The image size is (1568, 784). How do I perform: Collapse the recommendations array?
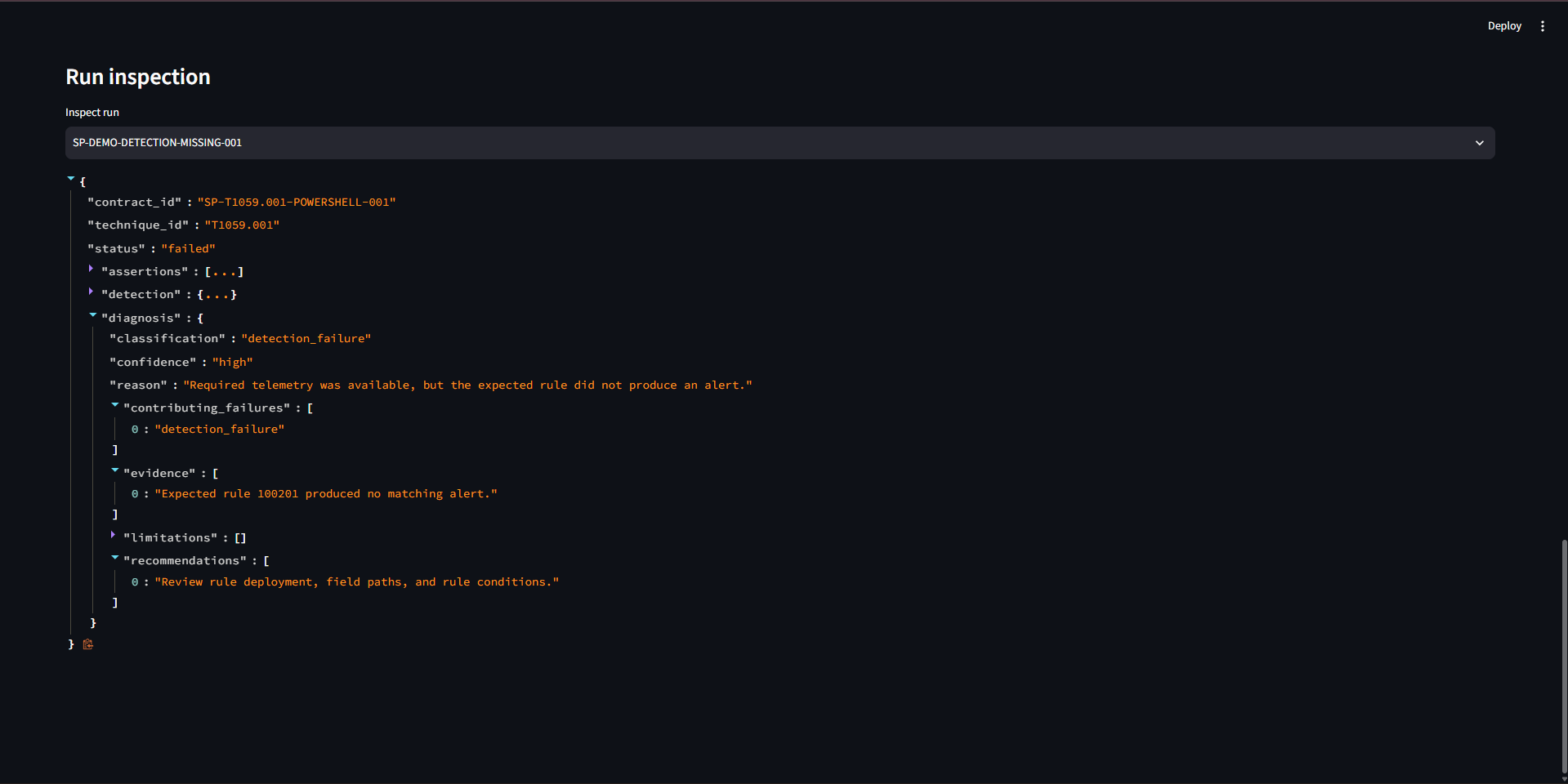click(114, 558)
